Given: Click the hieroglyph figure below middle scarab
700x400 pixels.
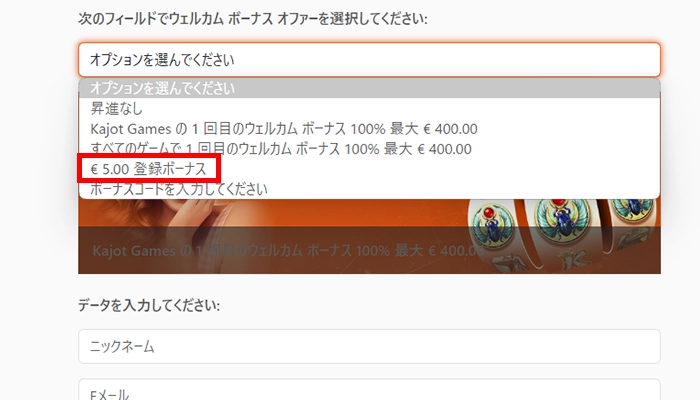Looking at the screenshot, I should tap(574, 258).
